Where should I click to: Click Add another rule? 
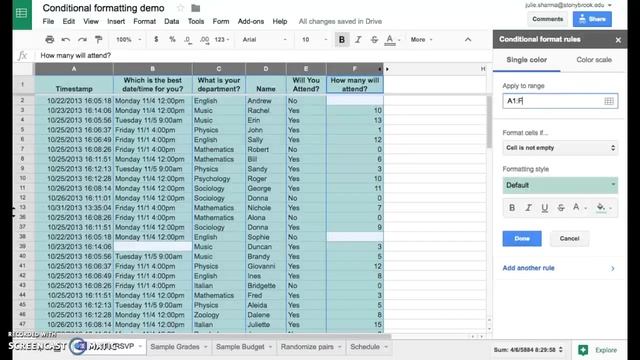tap(528, 268)
